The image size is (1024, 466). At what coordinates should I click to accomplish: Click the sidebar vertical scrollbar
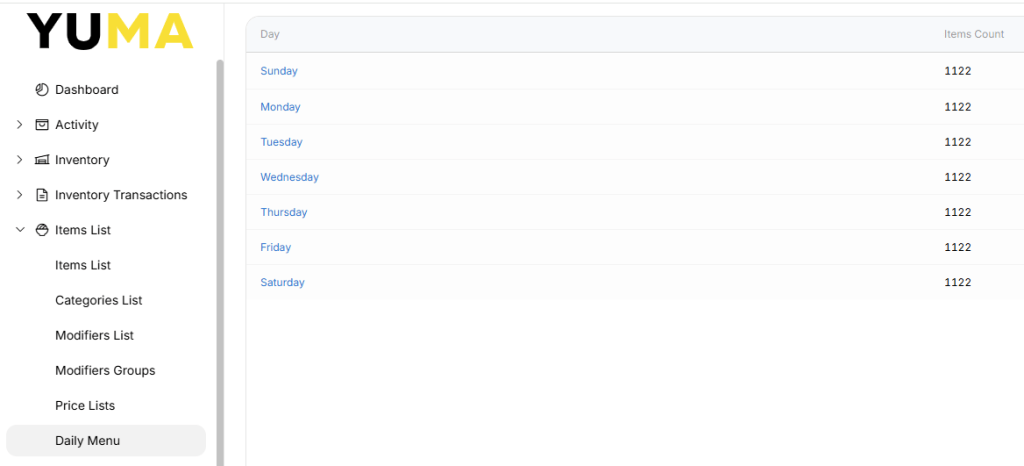pos(219,262)
